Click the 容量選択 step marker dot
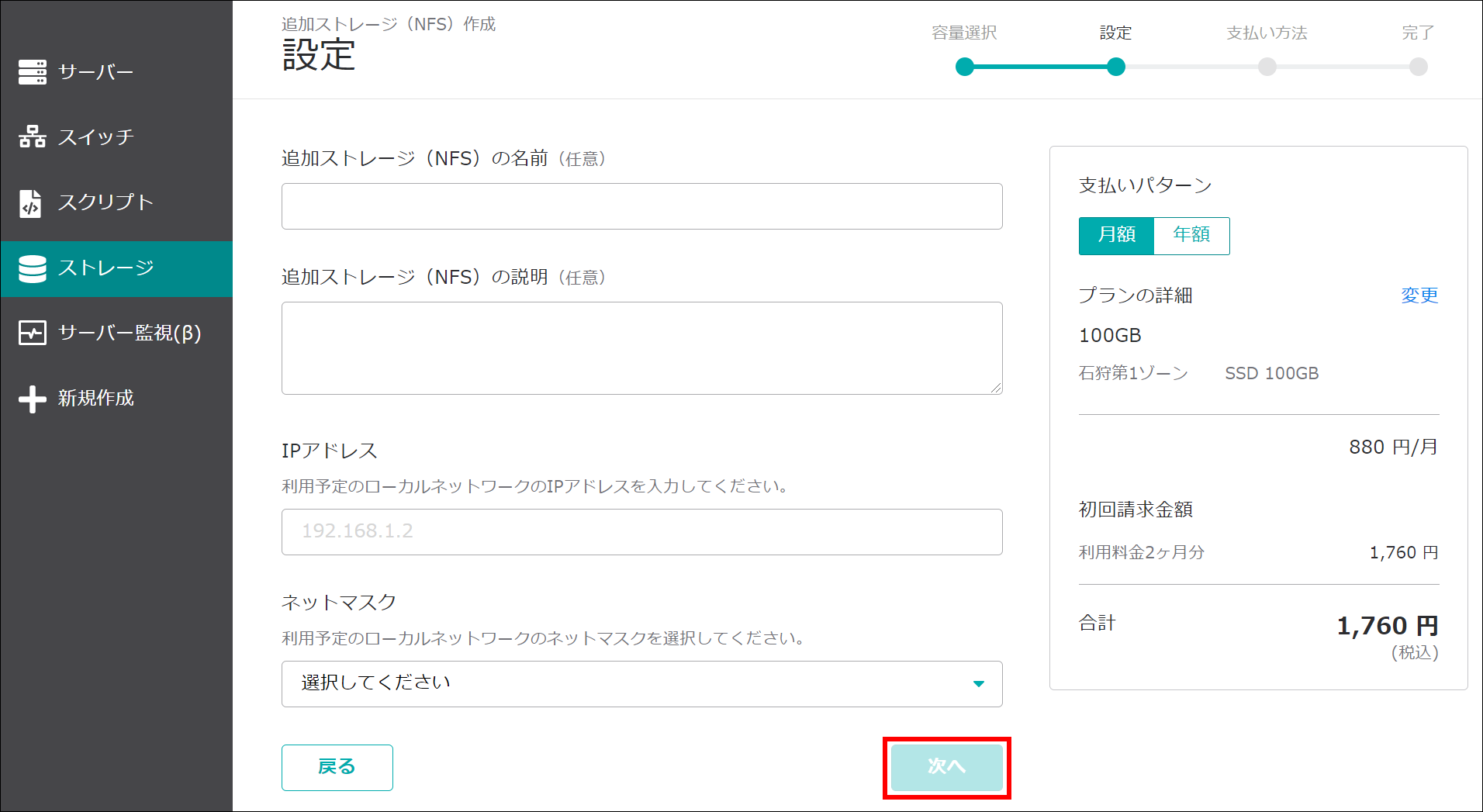This screenshot has height=812, width=1483. (x=965, y=67)
